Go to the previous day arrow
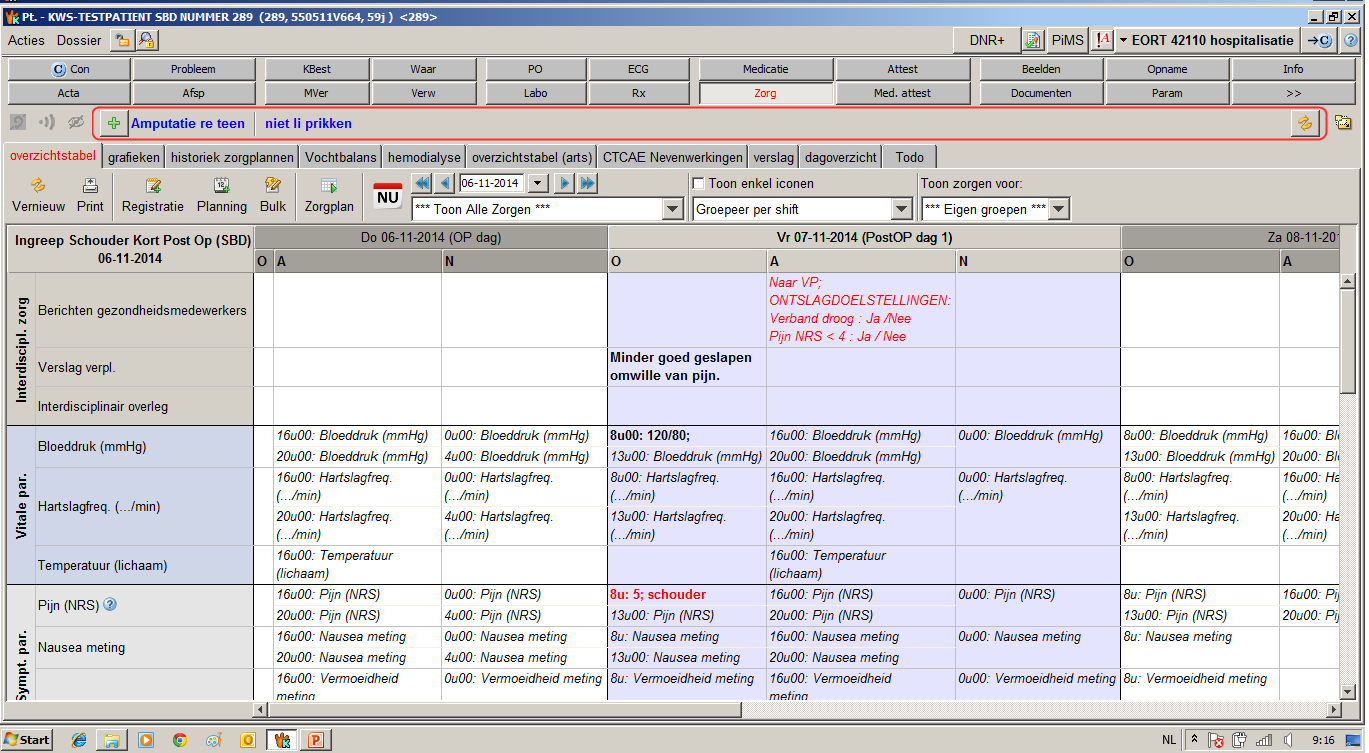This screenshot has width=1369, height=753. [x=445, y=183]
